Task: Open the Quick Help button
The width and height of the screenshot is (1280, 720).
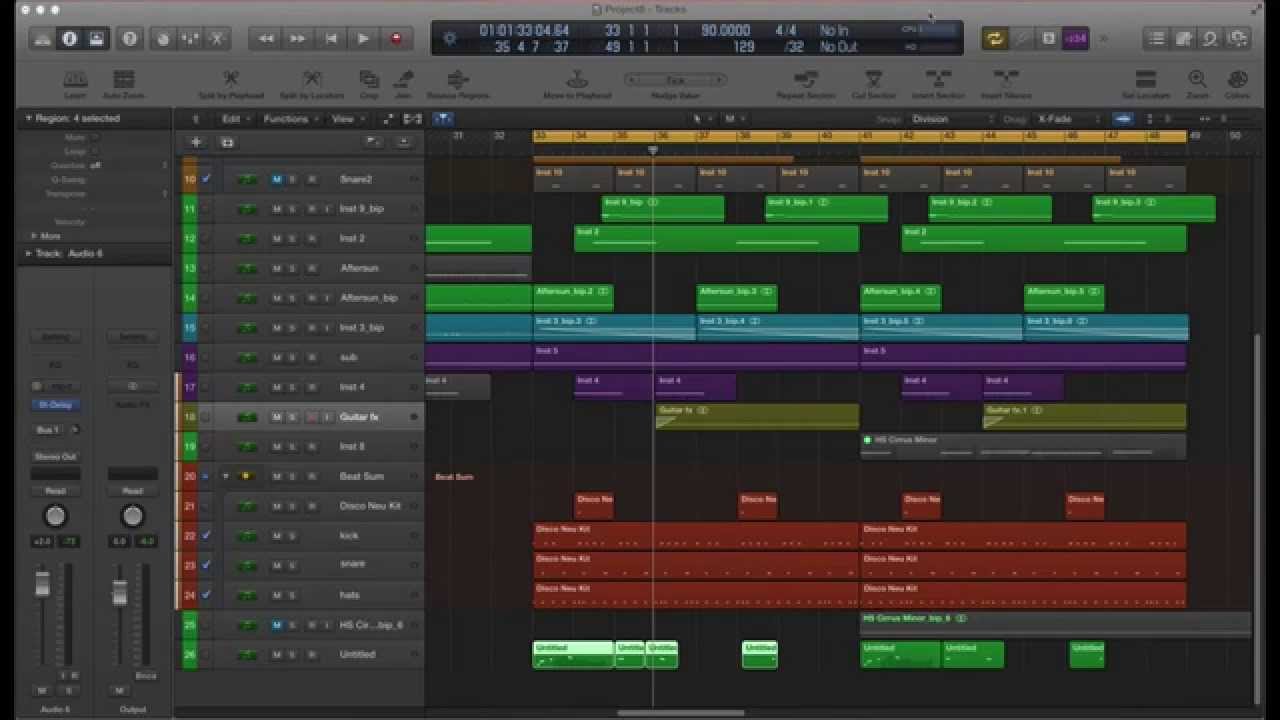Action: click(129, 39)
